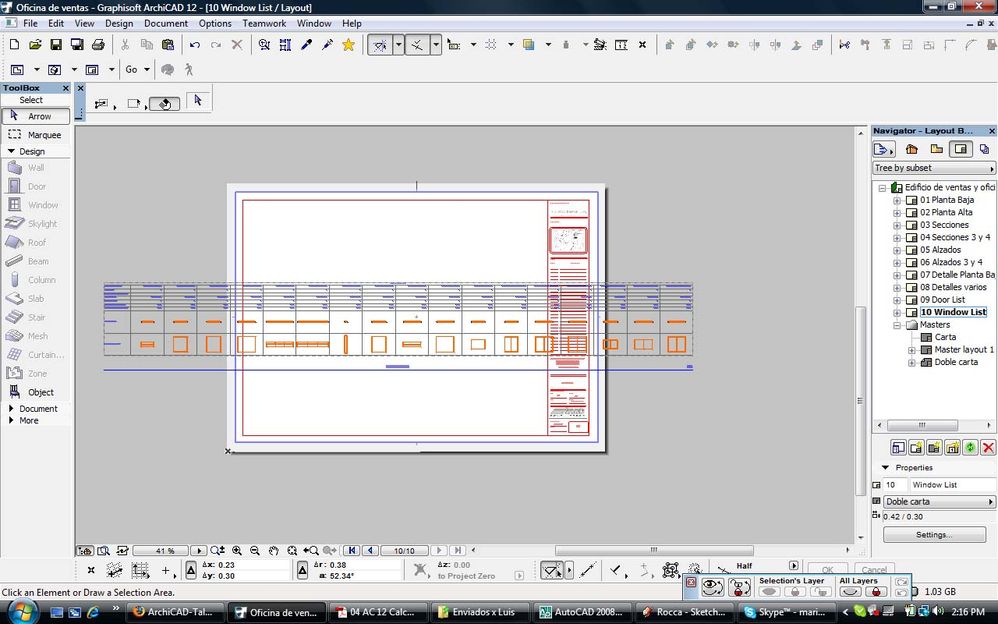Pick the eyedropper Pick Up Parameters tool
The height and width of the screenshot is (624, 998).
(x=307, y=45)
